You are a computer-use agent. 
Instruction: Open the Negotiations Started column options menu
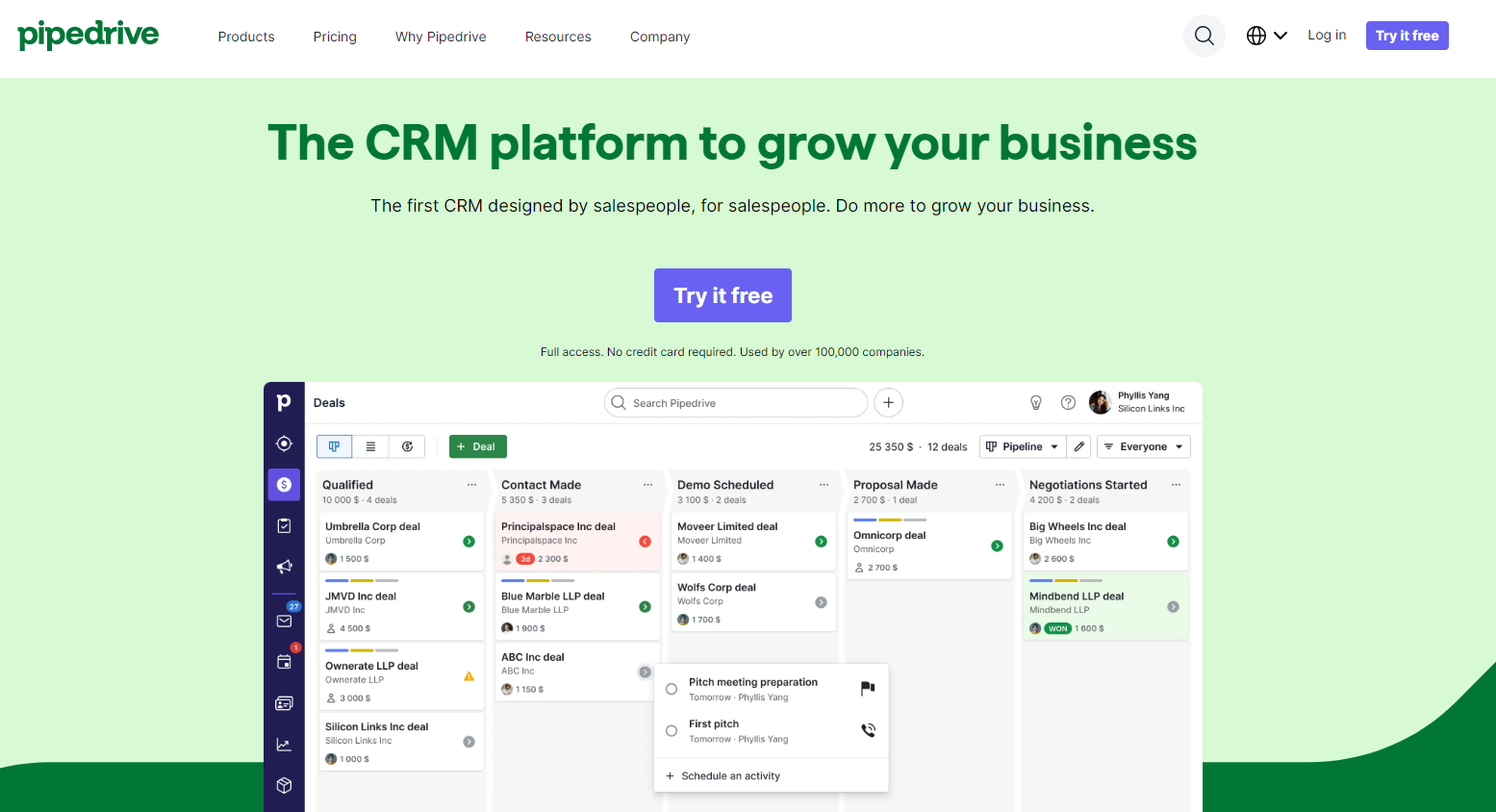(1176, 485)
